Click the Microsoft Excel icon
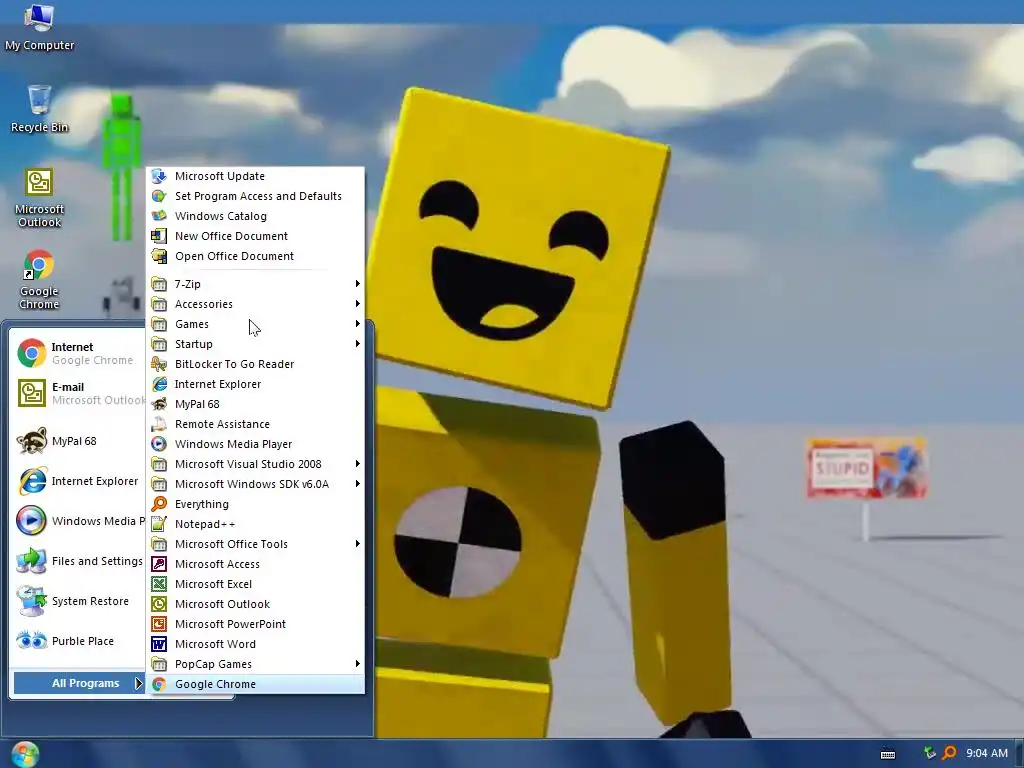The width and height of the screenshot is (1024, 768). click(x=159, y=584)
